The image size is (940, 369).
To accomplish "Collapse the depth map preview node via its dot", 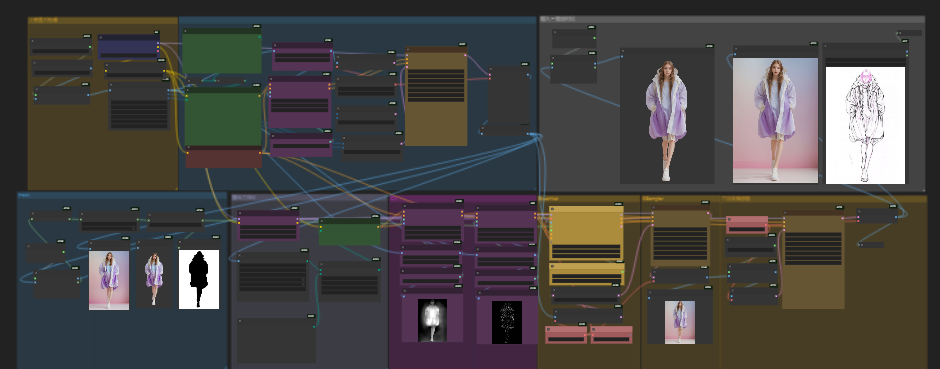I will point(404,292).
